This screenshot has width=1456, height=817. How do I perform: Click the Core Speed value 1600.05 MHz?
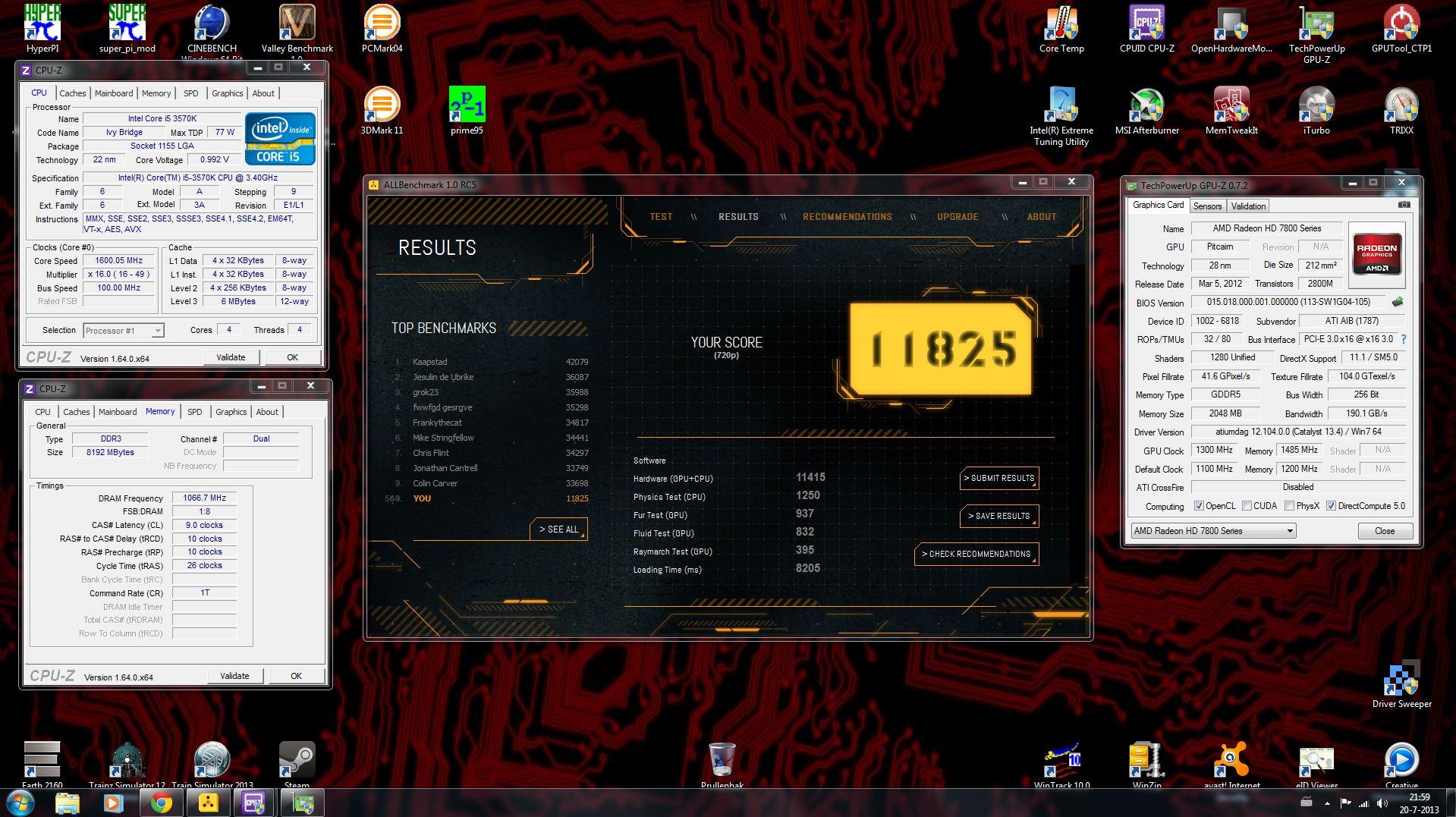119,261
